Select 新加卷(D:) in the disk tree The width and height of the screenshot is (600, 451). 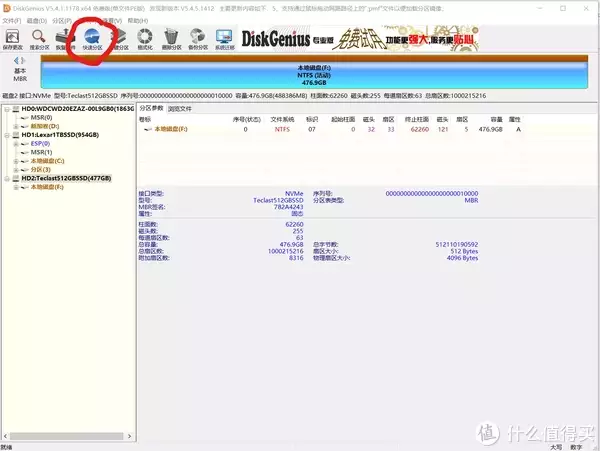pyautogui.click(x=45, y=126)
